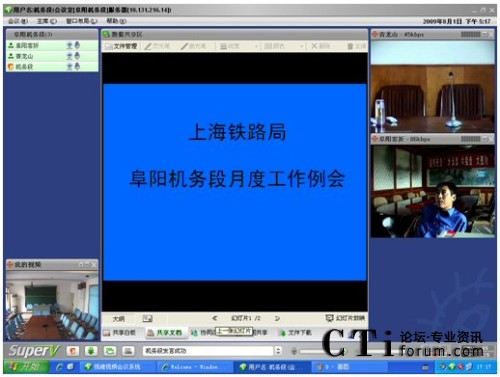Click the green window icon in bottom bar

click(x=110, y=351)
